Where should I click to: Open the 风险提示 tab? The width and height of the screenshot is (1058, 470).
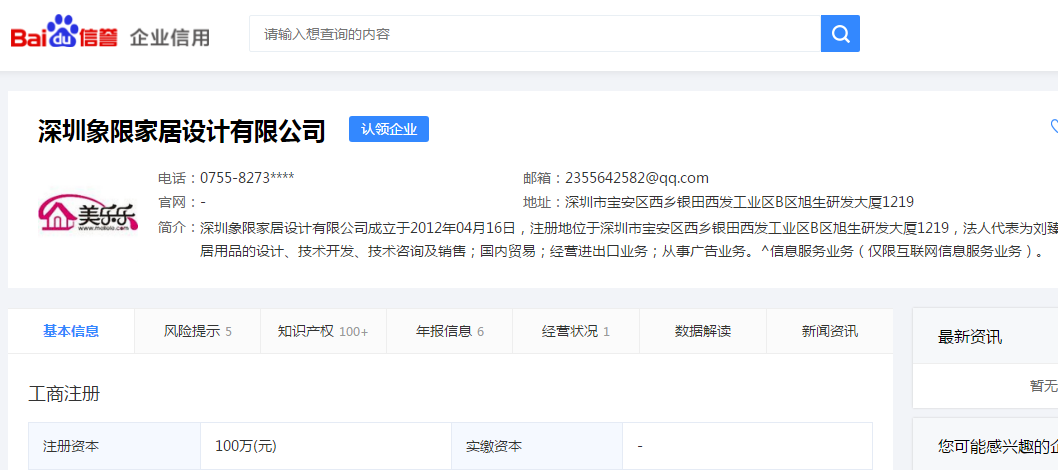[x=198, y=331]
